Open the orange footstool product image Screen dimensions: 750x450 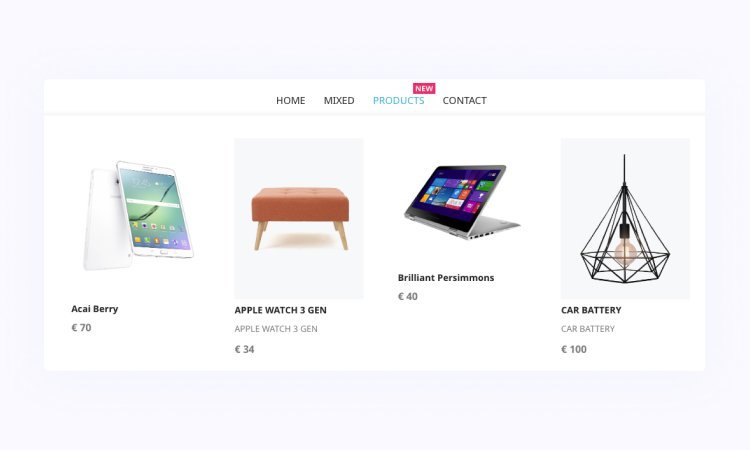click(299, 219)
